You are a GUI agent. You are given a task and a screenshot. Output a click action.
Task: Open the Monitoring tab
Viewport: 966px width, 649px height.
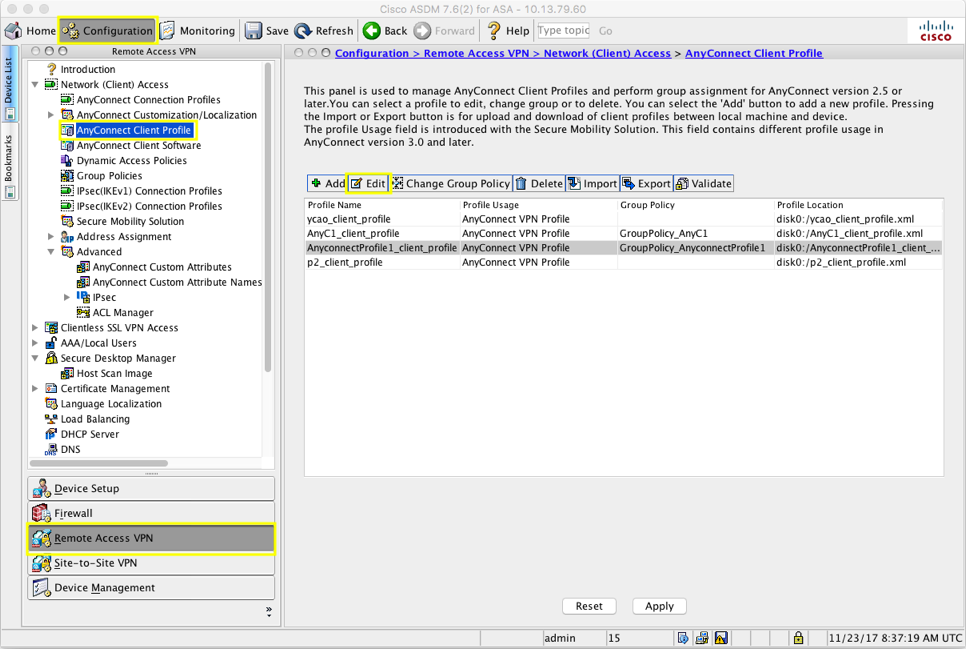[x=198, y=31]
